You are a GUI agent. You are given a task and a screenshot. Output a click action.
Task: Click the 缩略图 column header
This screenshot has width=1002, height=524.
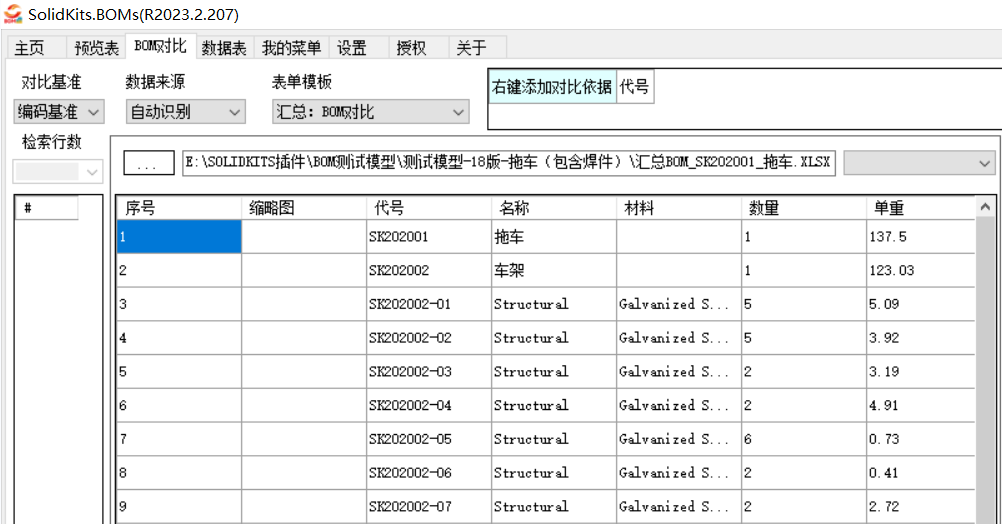tap(304, 208)
